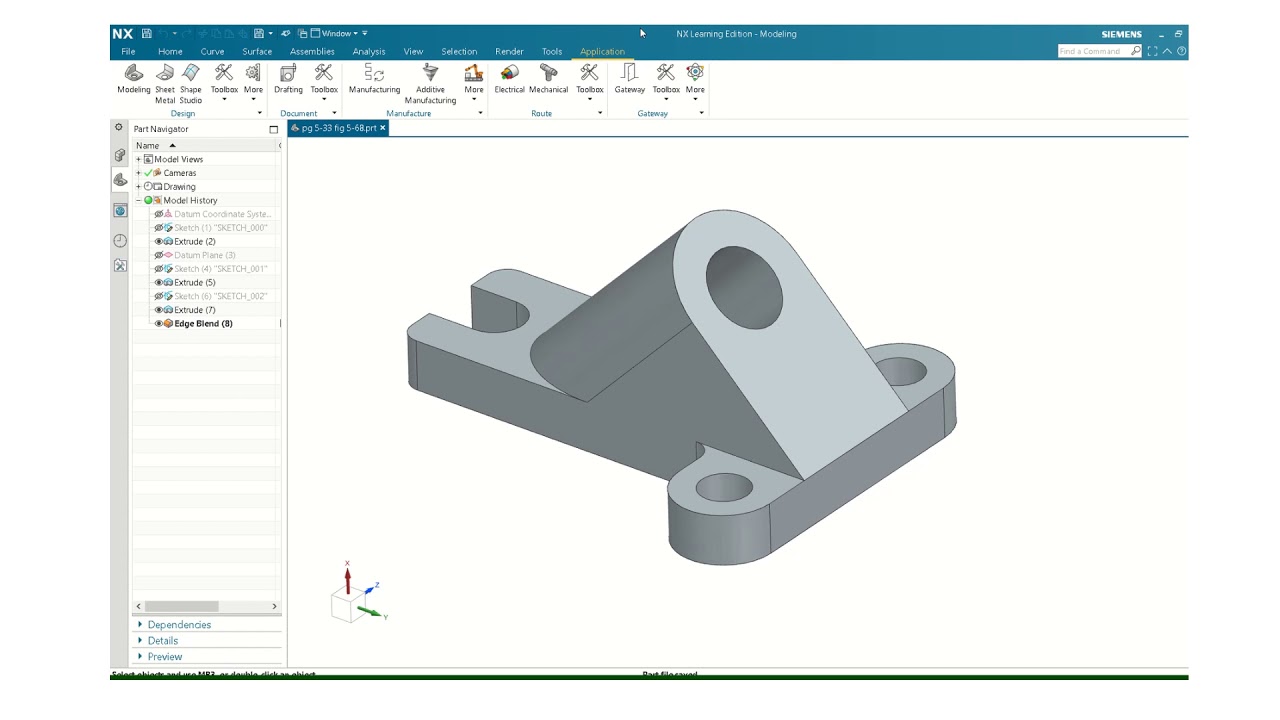The height and width of the screenshot is (720, 1280).
Task: Open the Window dropdown in title bar
Action: [x=338, y=34]
